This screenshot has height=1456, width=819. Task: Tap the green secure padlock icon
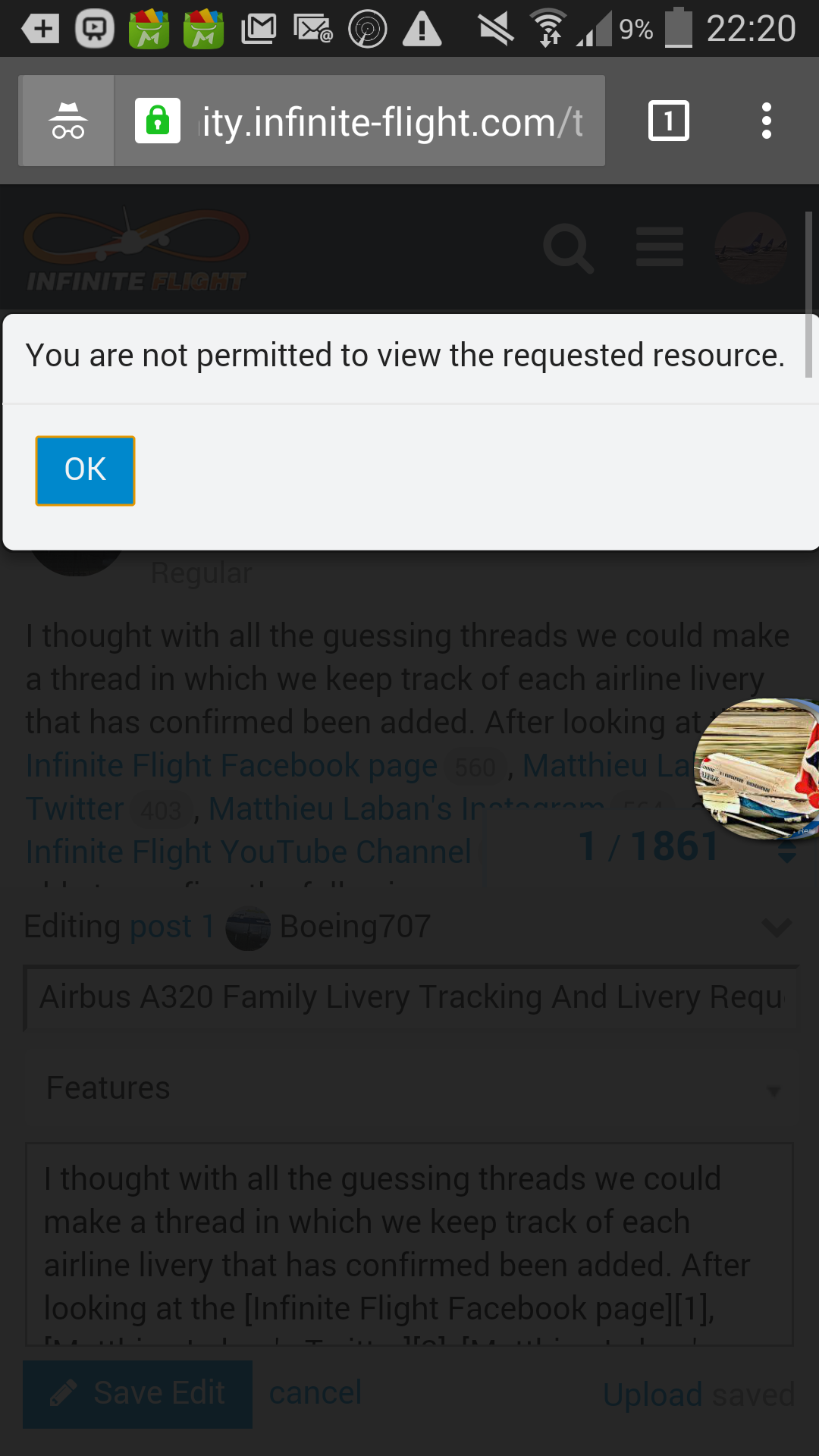pos(158,121)
